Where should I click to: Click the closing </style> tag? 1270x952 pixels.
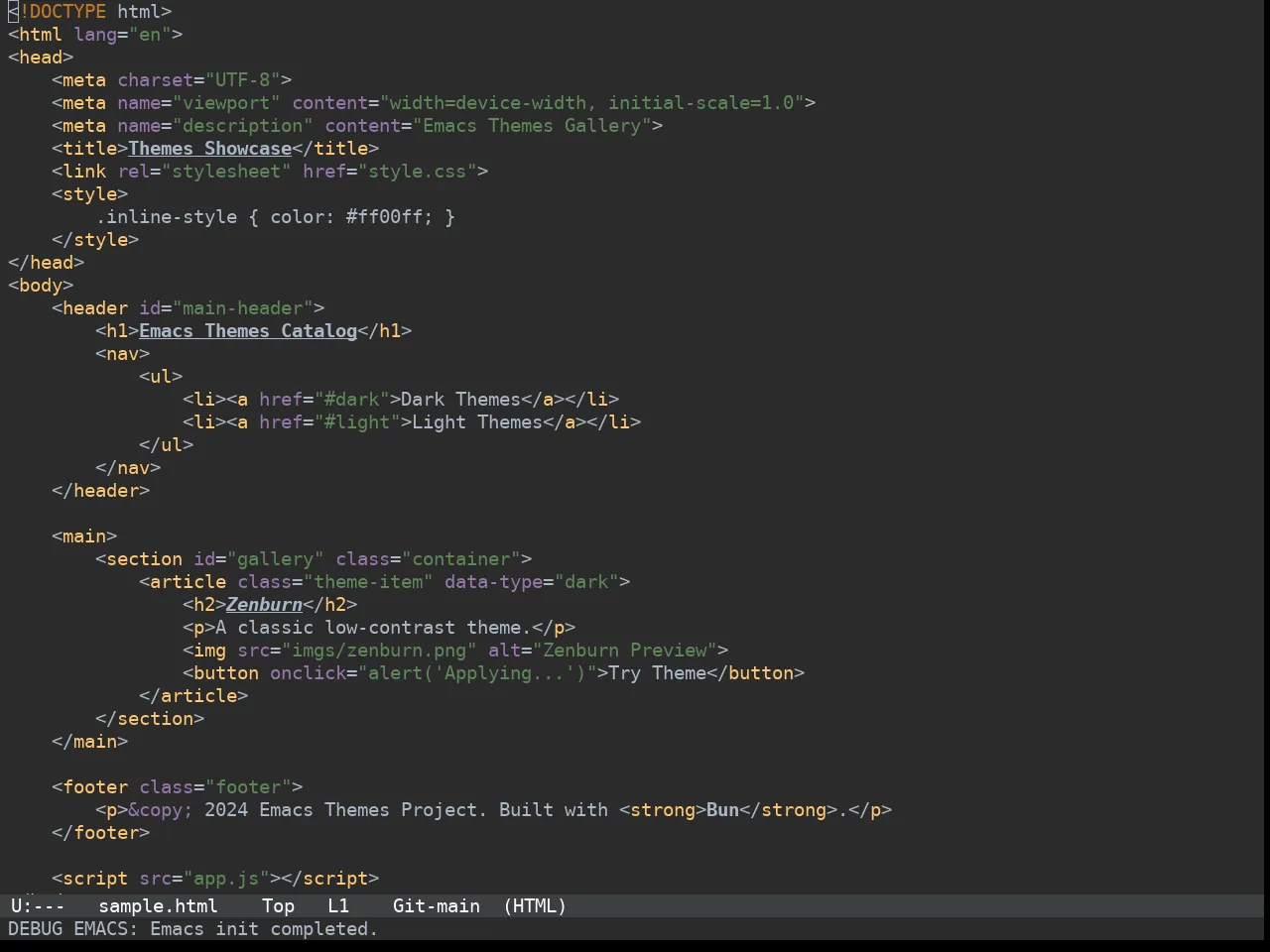(95, 240)
